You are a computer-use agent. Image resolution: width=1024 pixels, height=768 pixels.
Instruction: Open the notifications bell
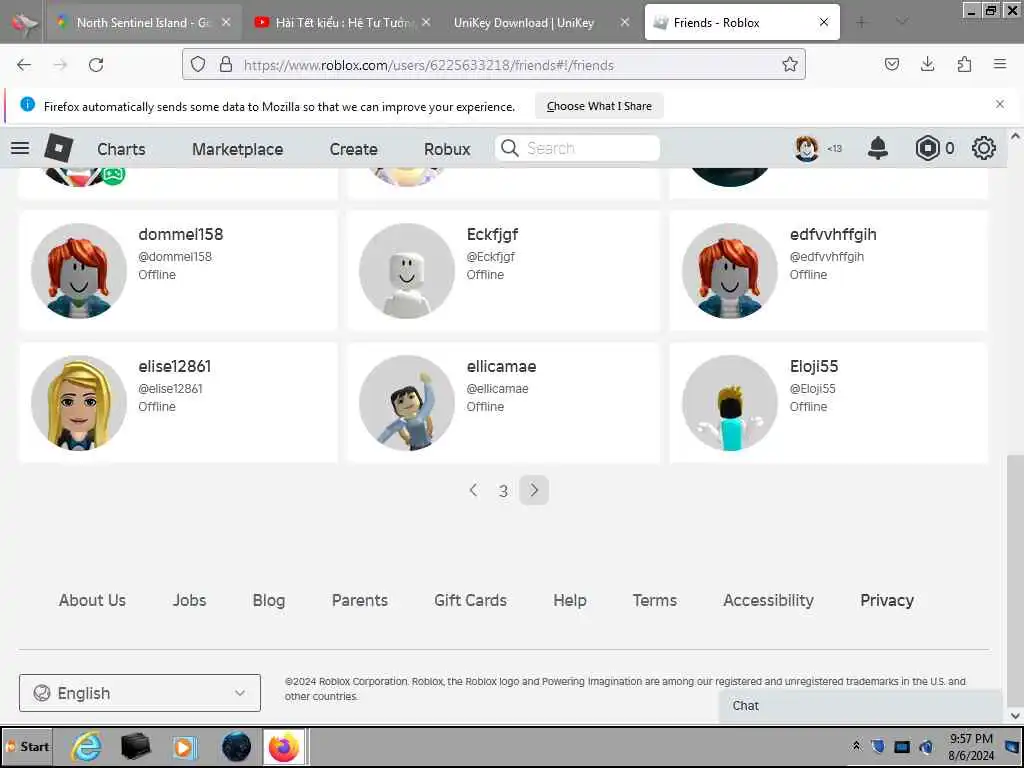click(878, 148)
